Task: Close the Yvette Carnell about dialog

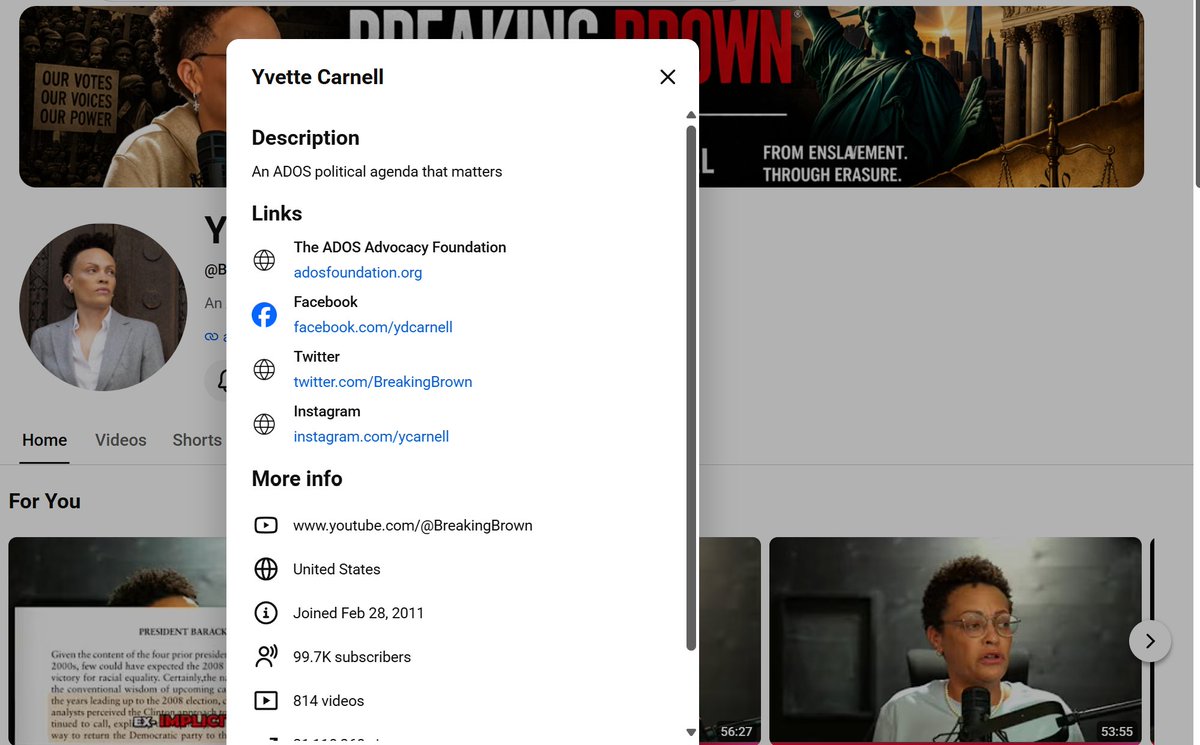Action: pyautogui.click(x=668, y=77)
